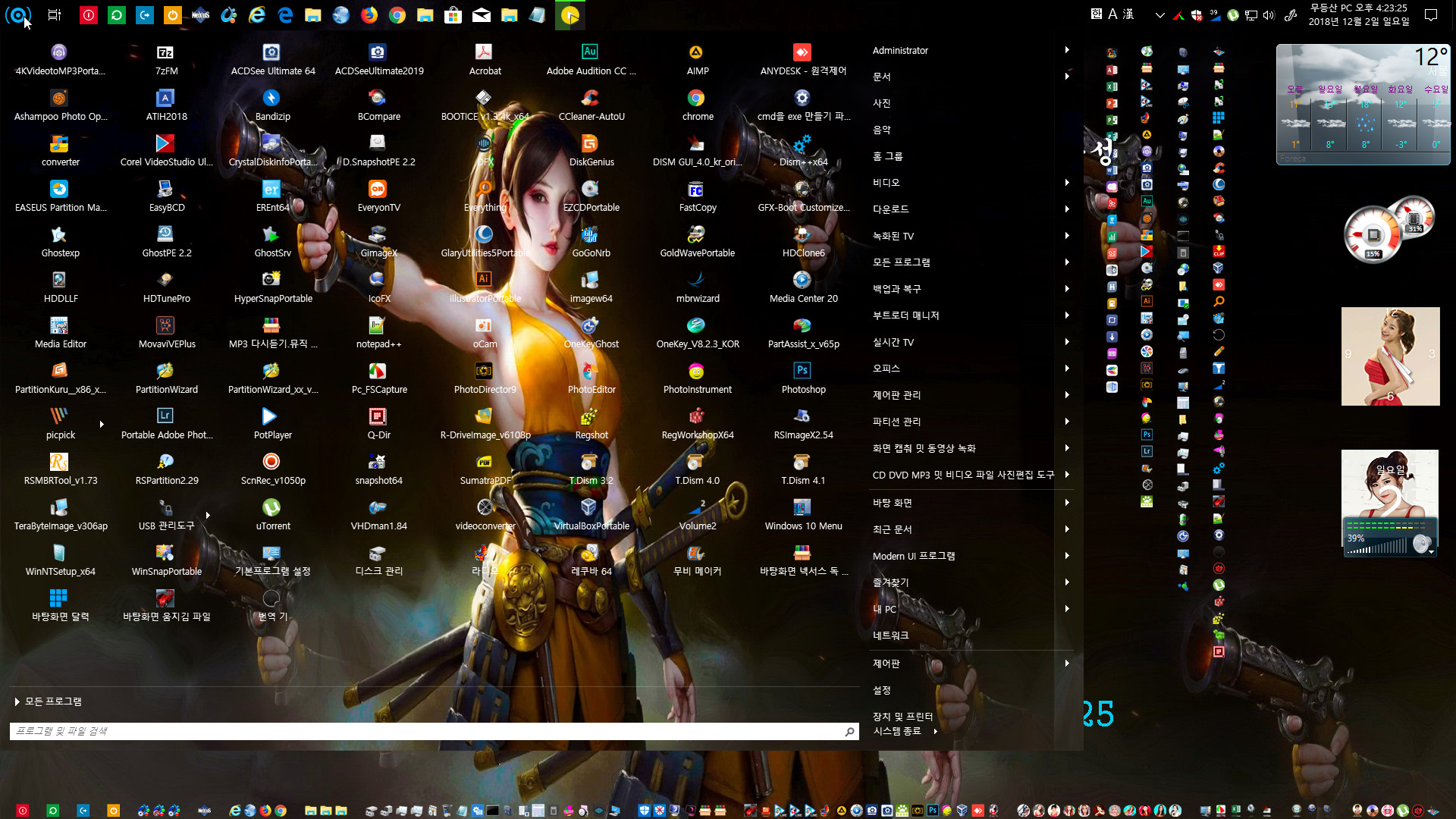Expand USB 관리도구 submenu arrow
This screenshot has width=1456, height=819.
pyautogui.click(x=208, y=515)
